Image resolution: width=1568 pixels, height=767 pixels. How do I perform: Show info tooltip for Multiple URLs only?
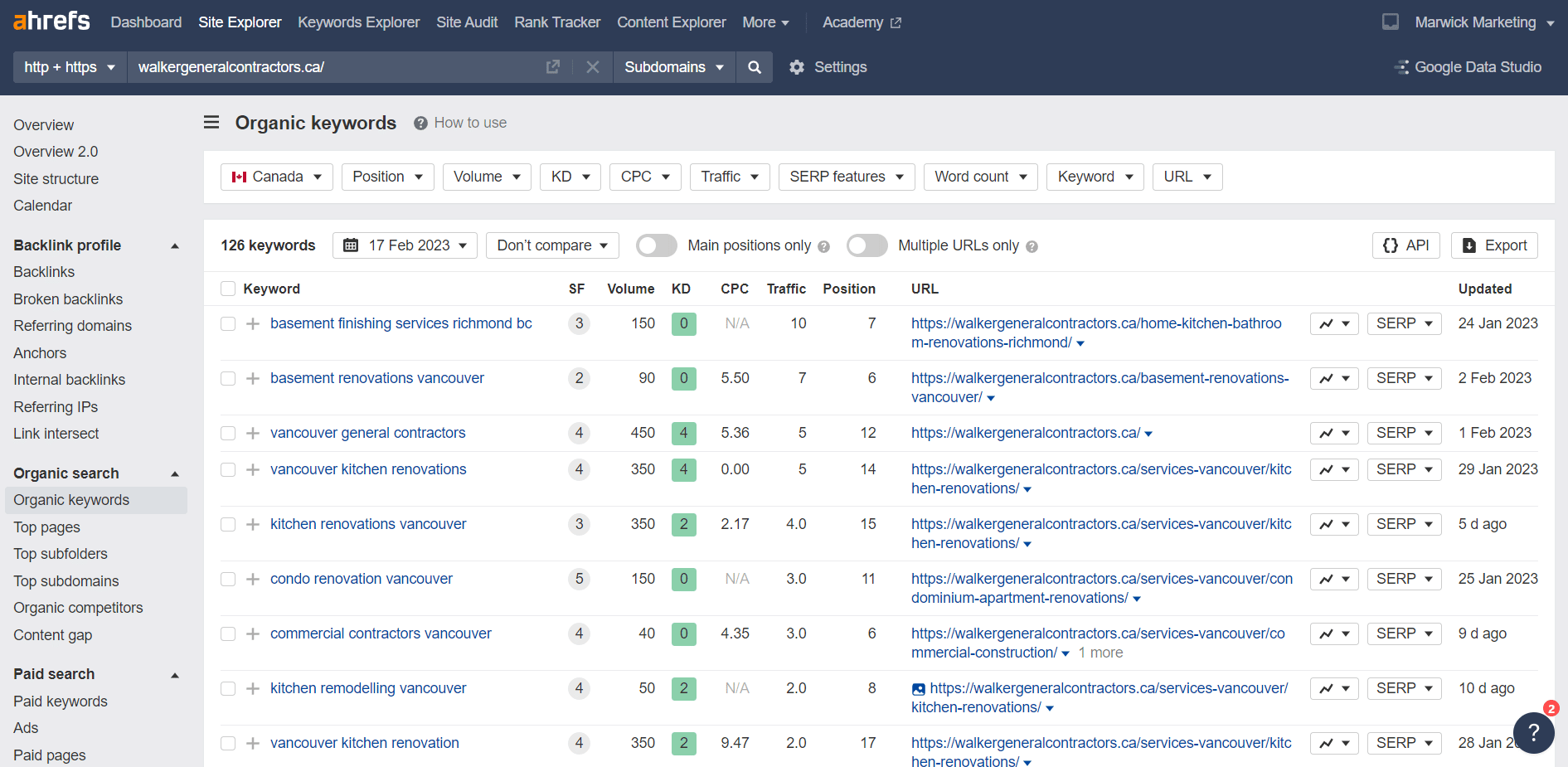click(x=1032, y=246)
